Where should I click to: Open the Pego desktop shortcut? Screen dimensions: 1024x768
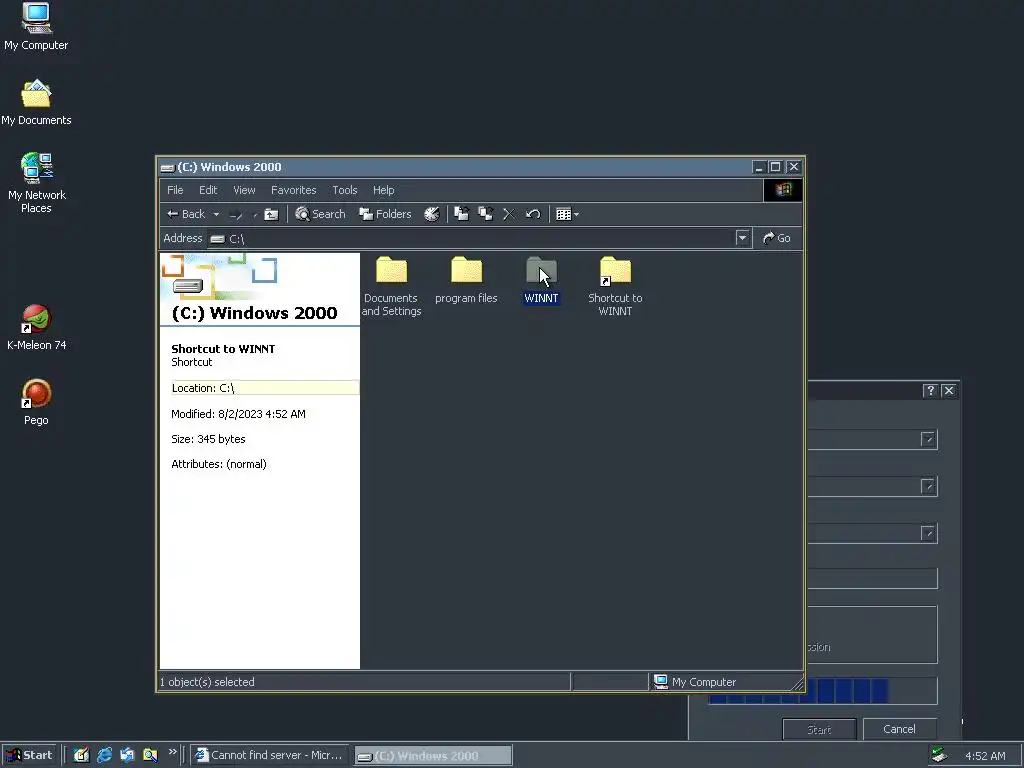36,402
